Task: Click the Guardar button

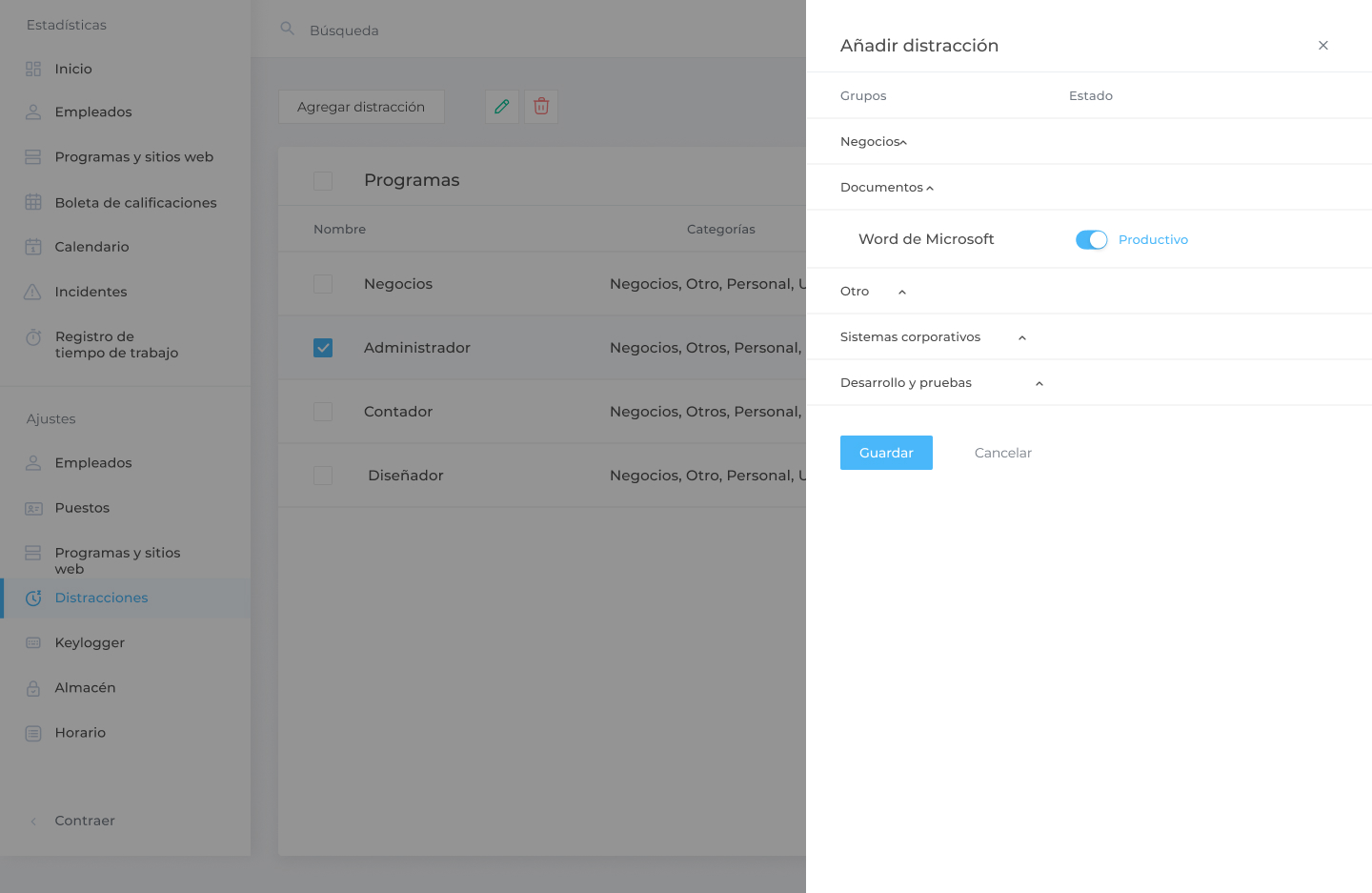Action: point(886,453)
